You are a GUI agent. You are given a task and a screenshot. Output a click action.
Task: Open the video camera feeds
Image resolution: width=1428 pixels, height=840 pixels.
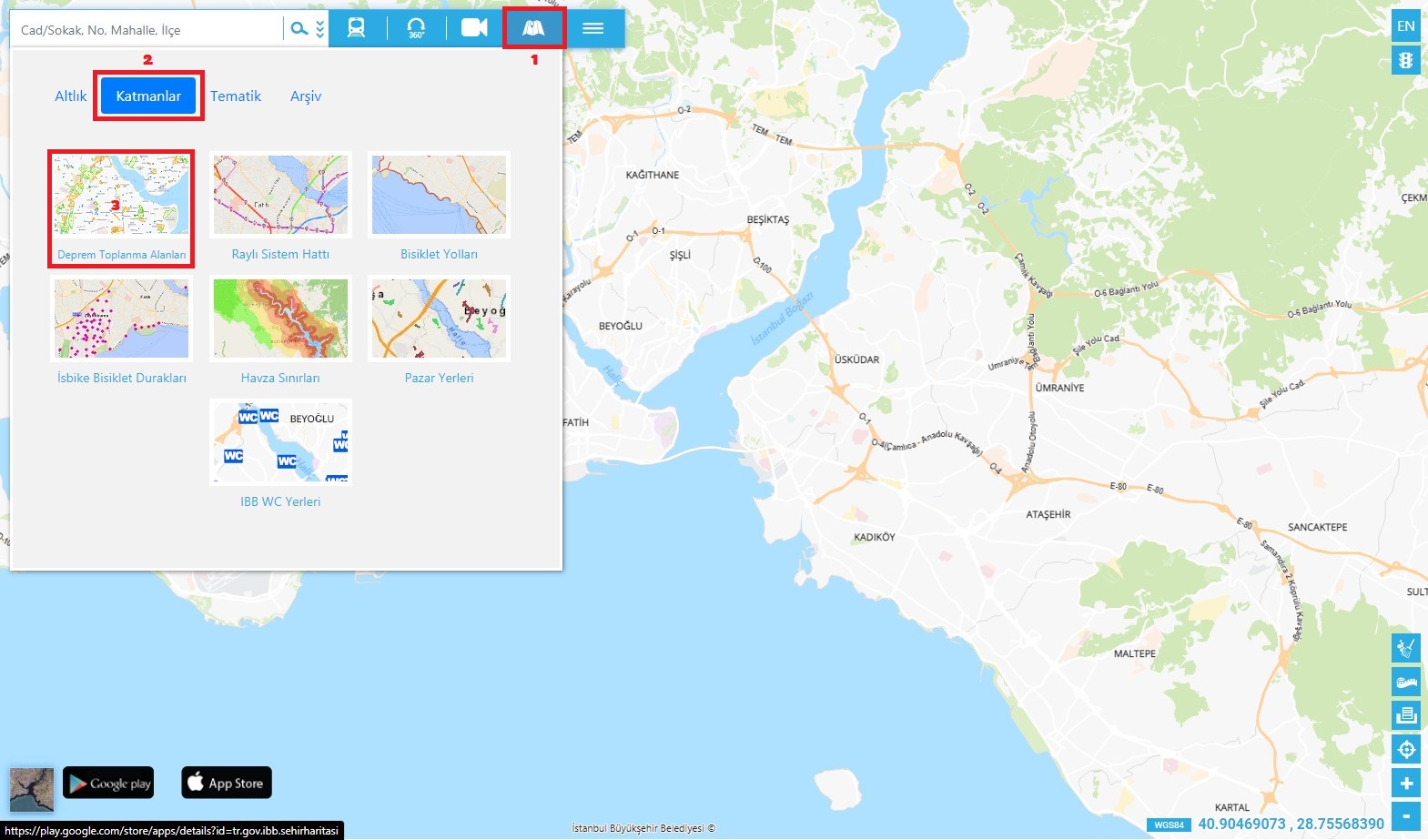pyautogui.click(x=474, y=28)
